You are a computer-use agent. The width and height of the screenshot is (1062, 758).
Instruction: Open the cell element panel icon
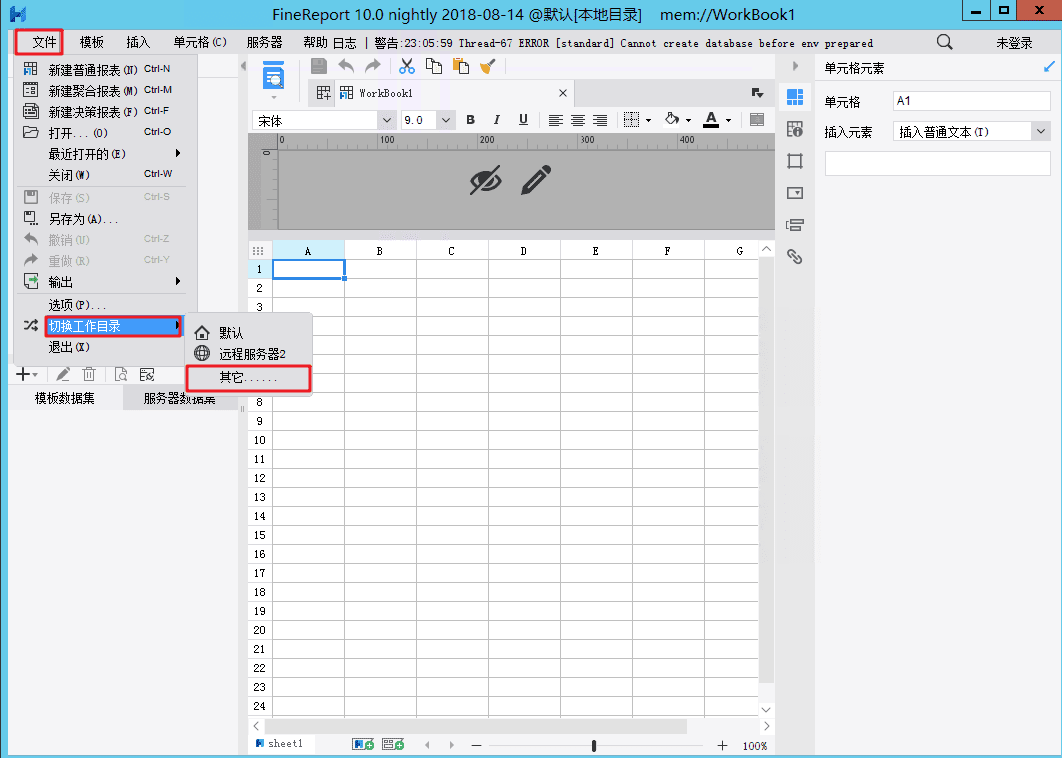click(x=795, y=97)
